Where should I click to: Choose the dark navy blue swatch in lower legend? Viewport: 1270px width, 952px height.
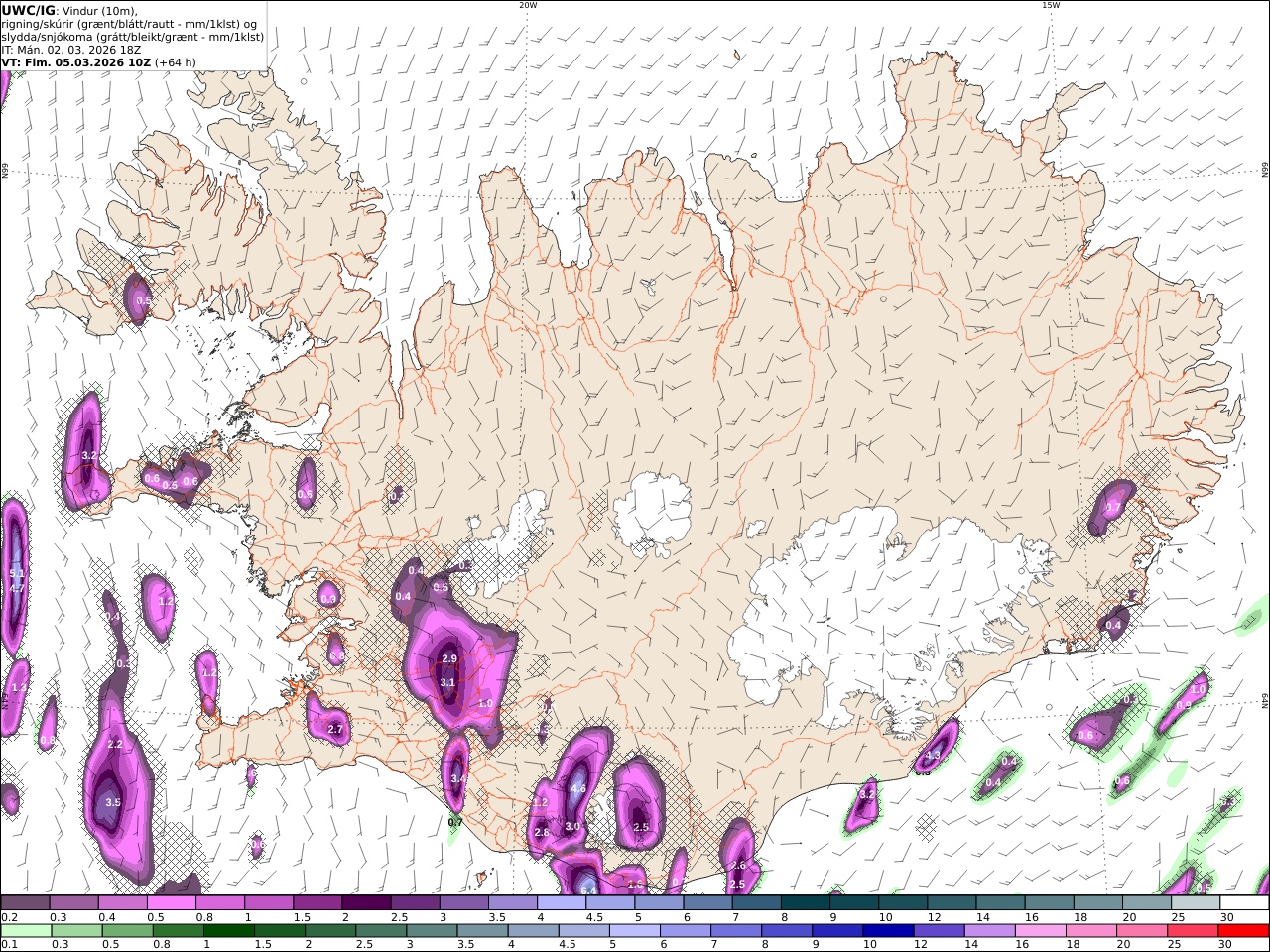[887, 931]
